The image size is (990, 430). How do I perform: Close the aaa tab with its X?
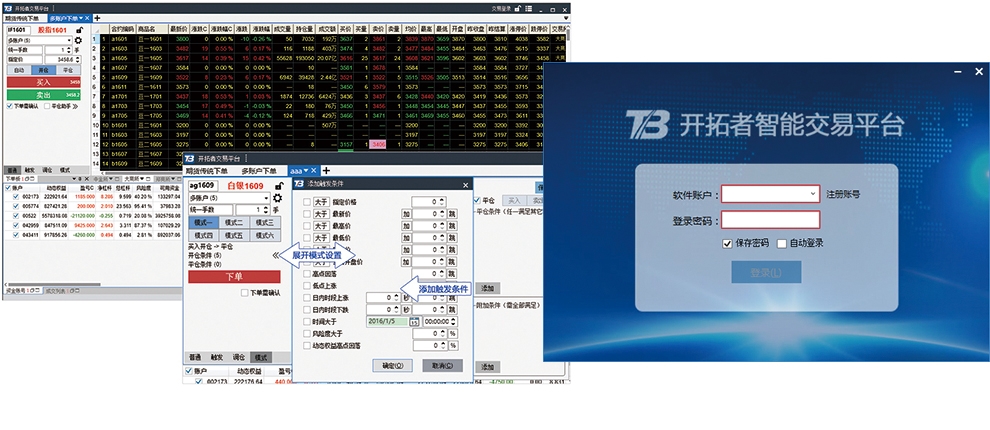[x=314, y=170]
